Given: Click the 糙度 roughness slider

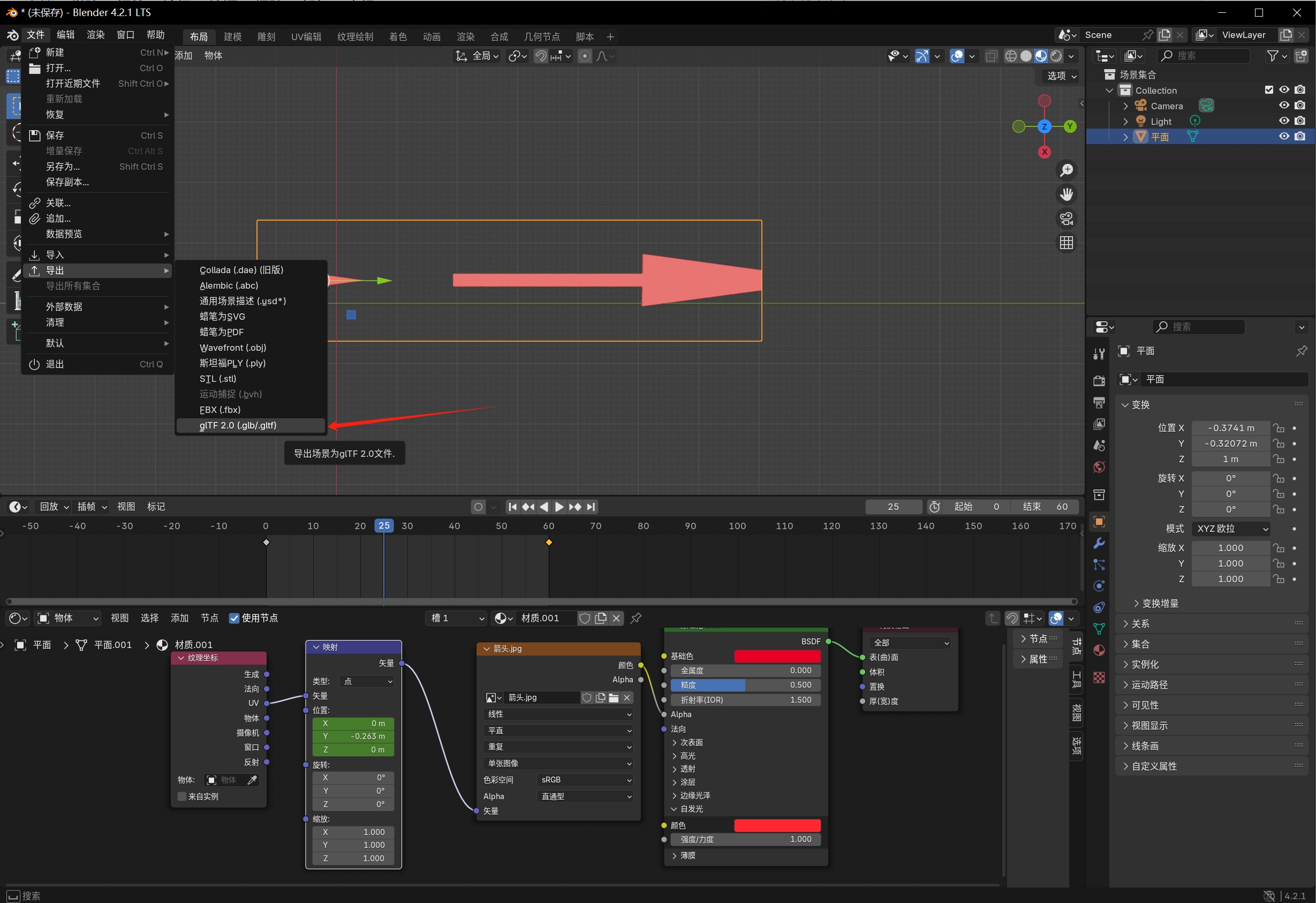Looking at the screenshot, I should point(745,685).
